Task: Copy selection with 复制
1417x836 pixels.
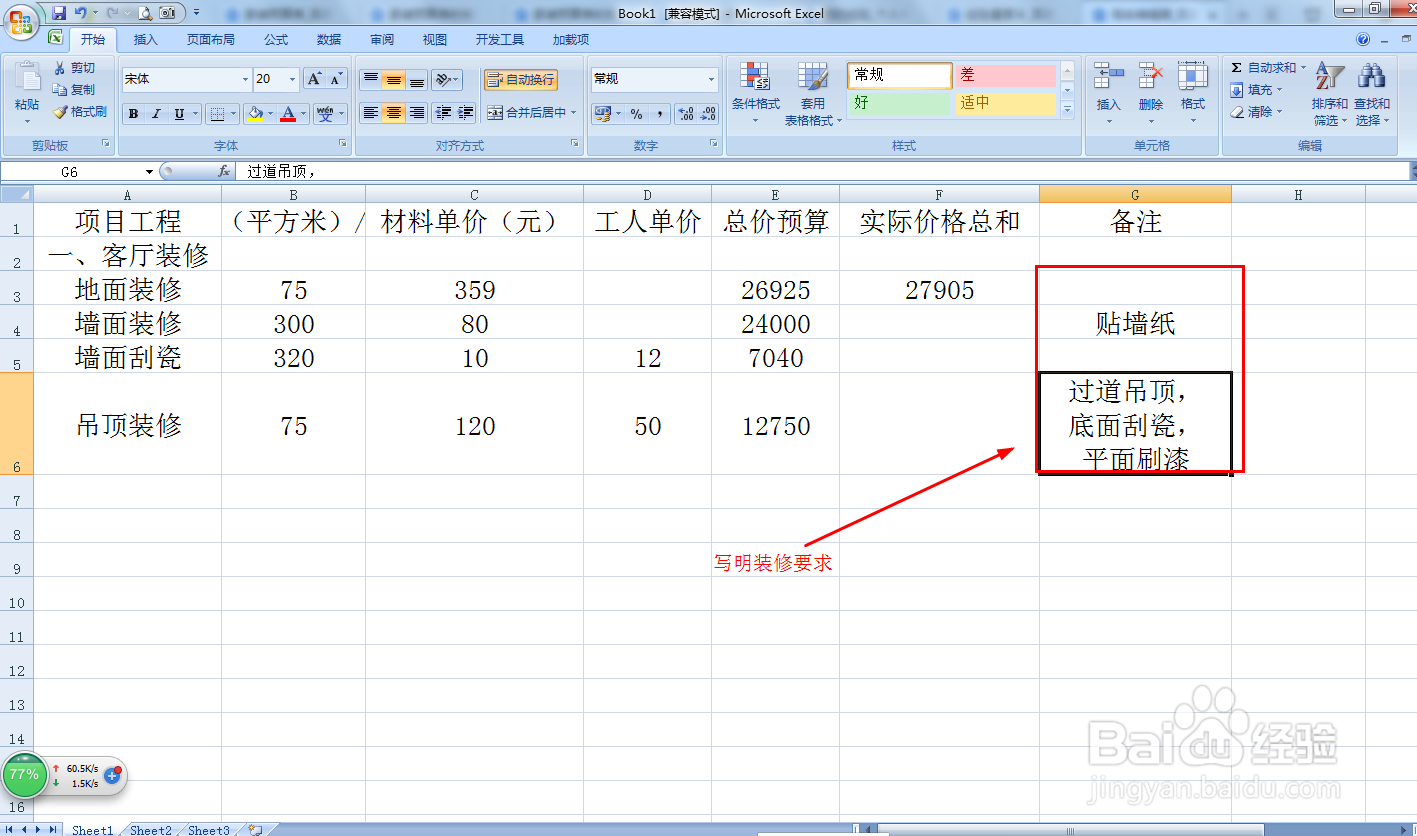Action: [75, 90]
